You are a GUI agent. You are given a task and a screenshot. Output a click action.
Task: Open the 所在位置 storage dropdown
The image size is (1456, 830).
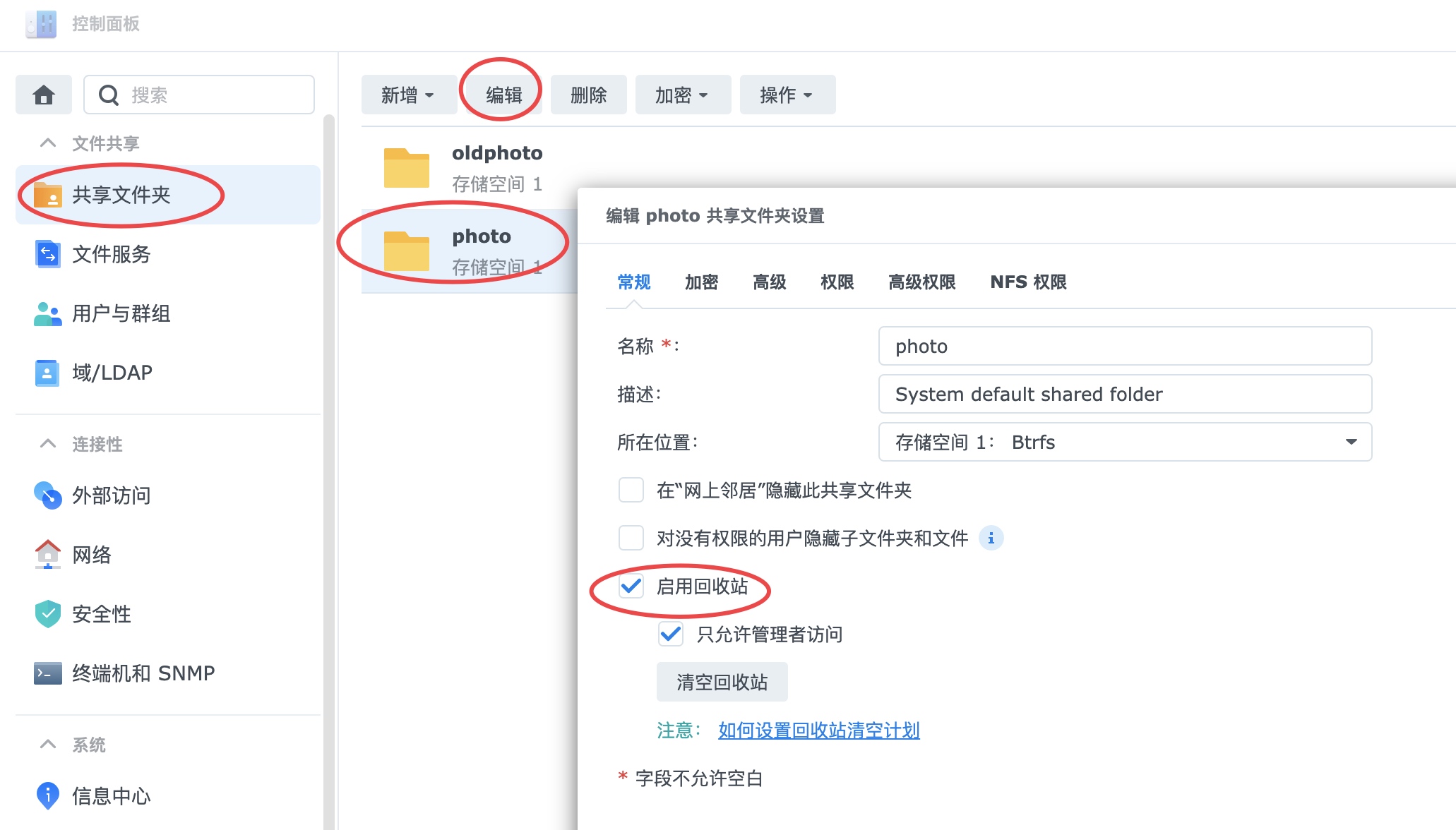coord(1125,442)
